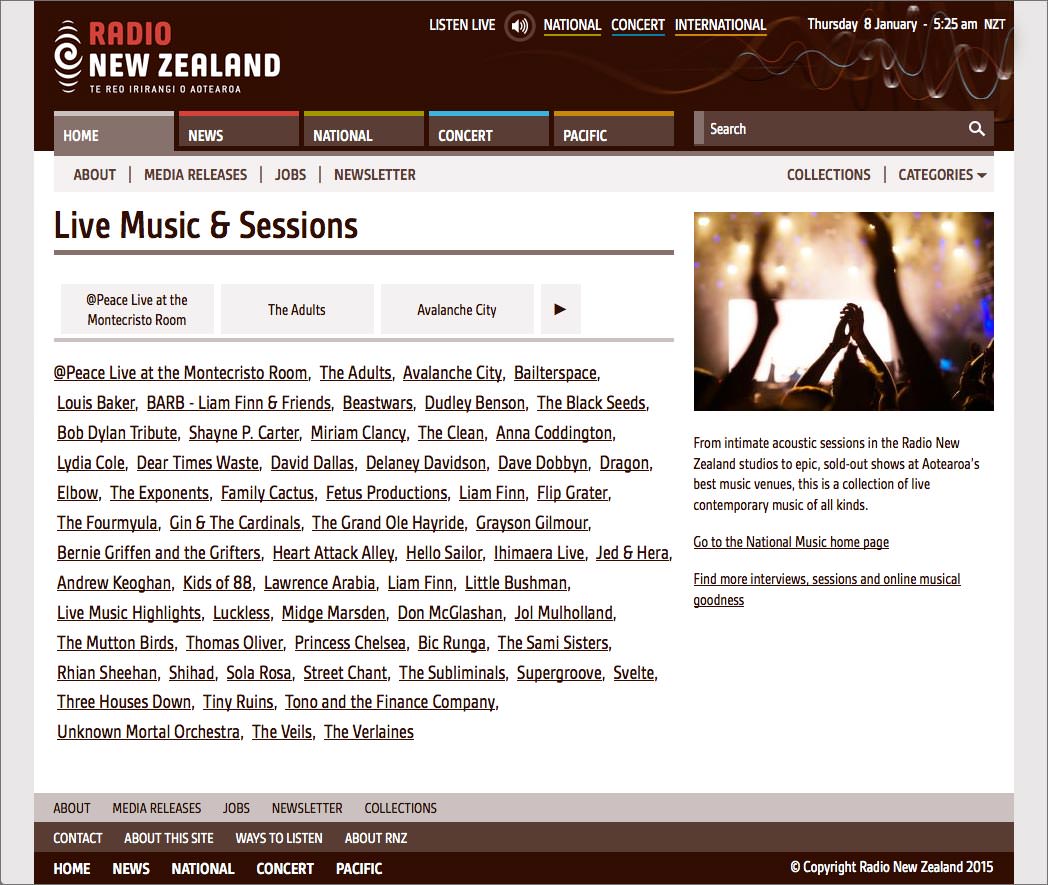Open About in the sub-navigation bar

click(94, 175)
